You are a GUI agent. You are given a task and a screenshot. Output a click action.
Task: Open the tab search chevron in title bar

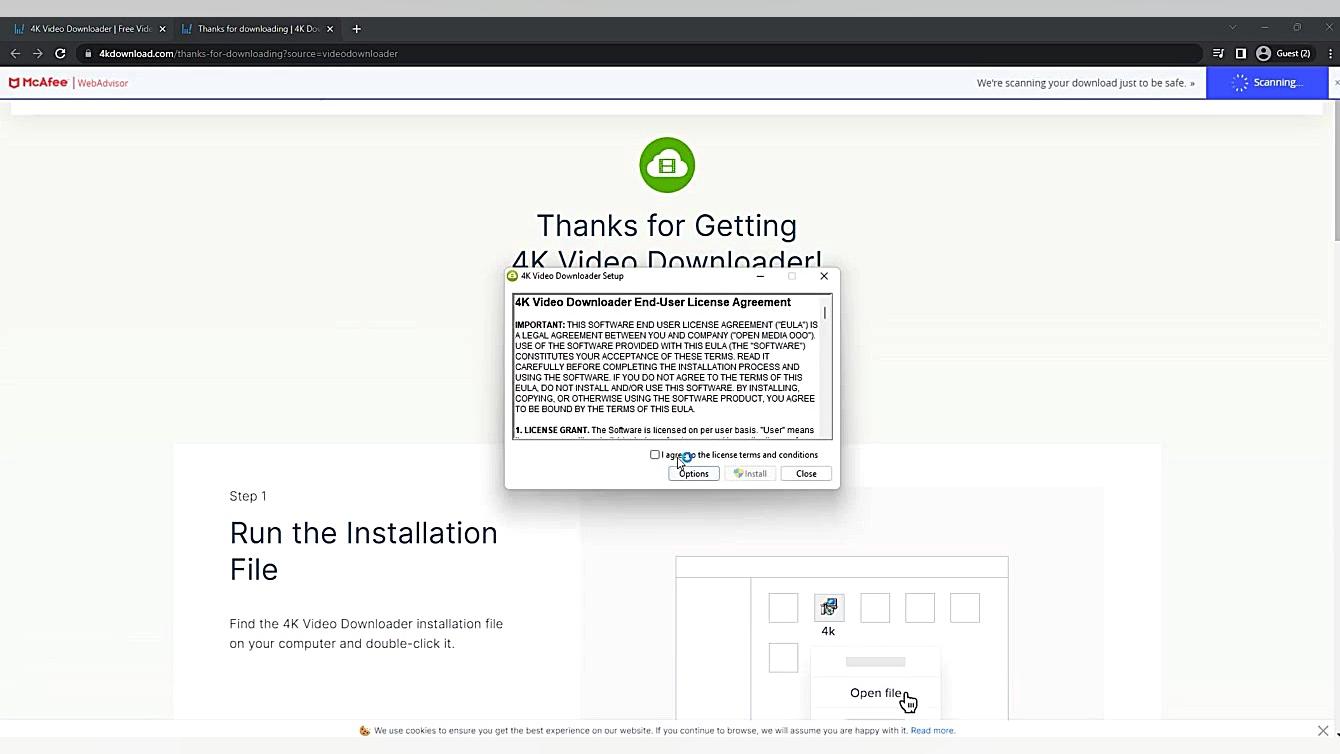point(1233,28)
